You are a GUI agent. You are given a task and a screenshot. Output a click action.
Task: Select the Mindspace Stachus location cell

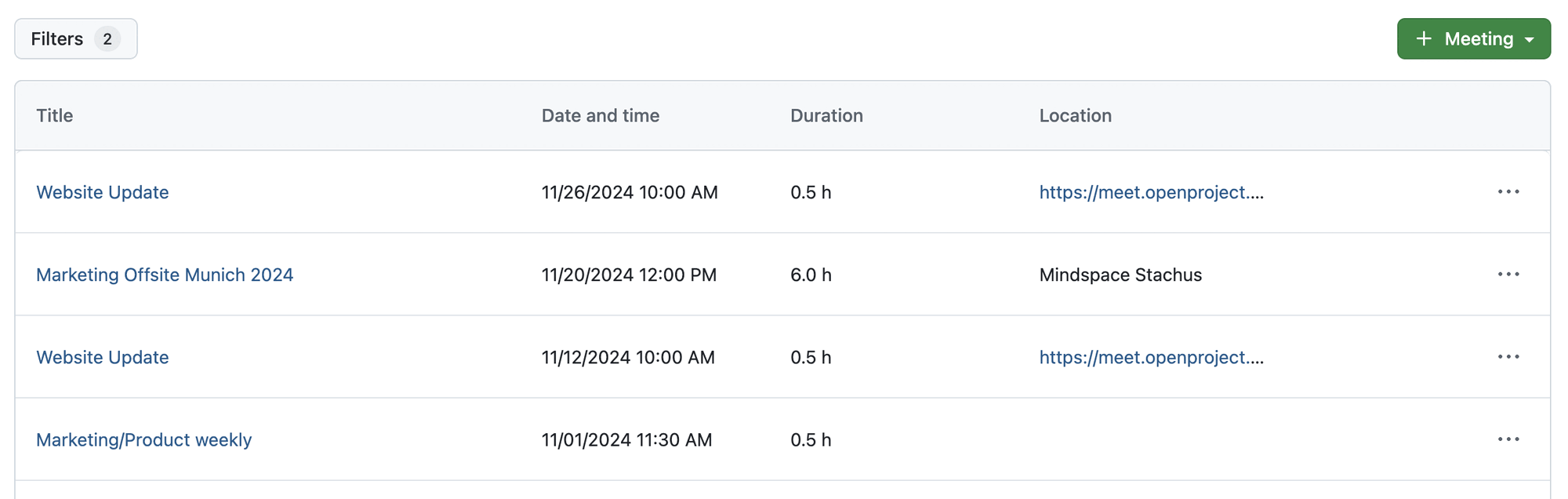pos(1120,275)
